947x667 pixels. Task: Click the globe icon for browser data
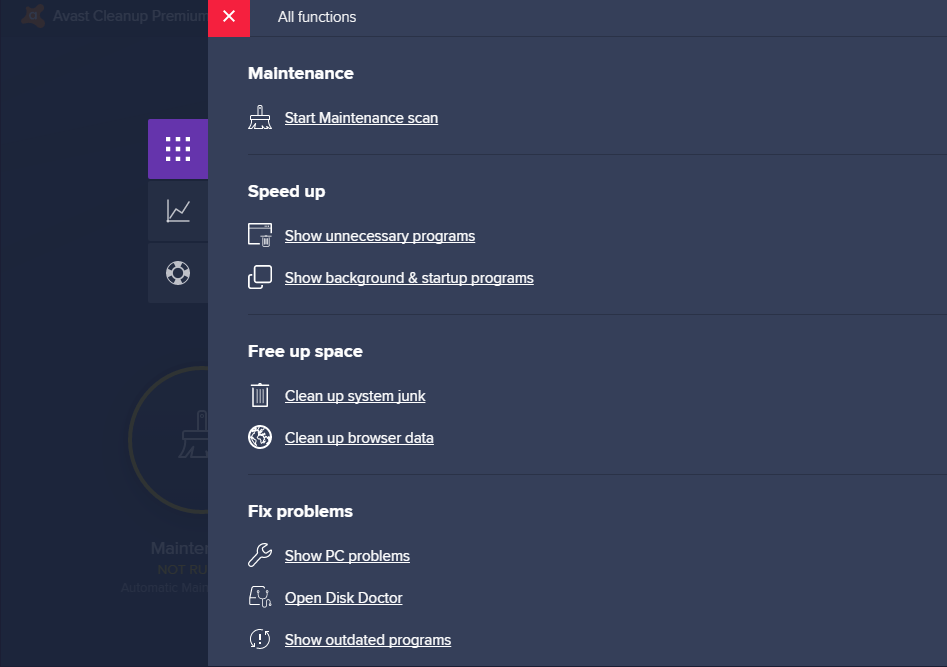260,438
